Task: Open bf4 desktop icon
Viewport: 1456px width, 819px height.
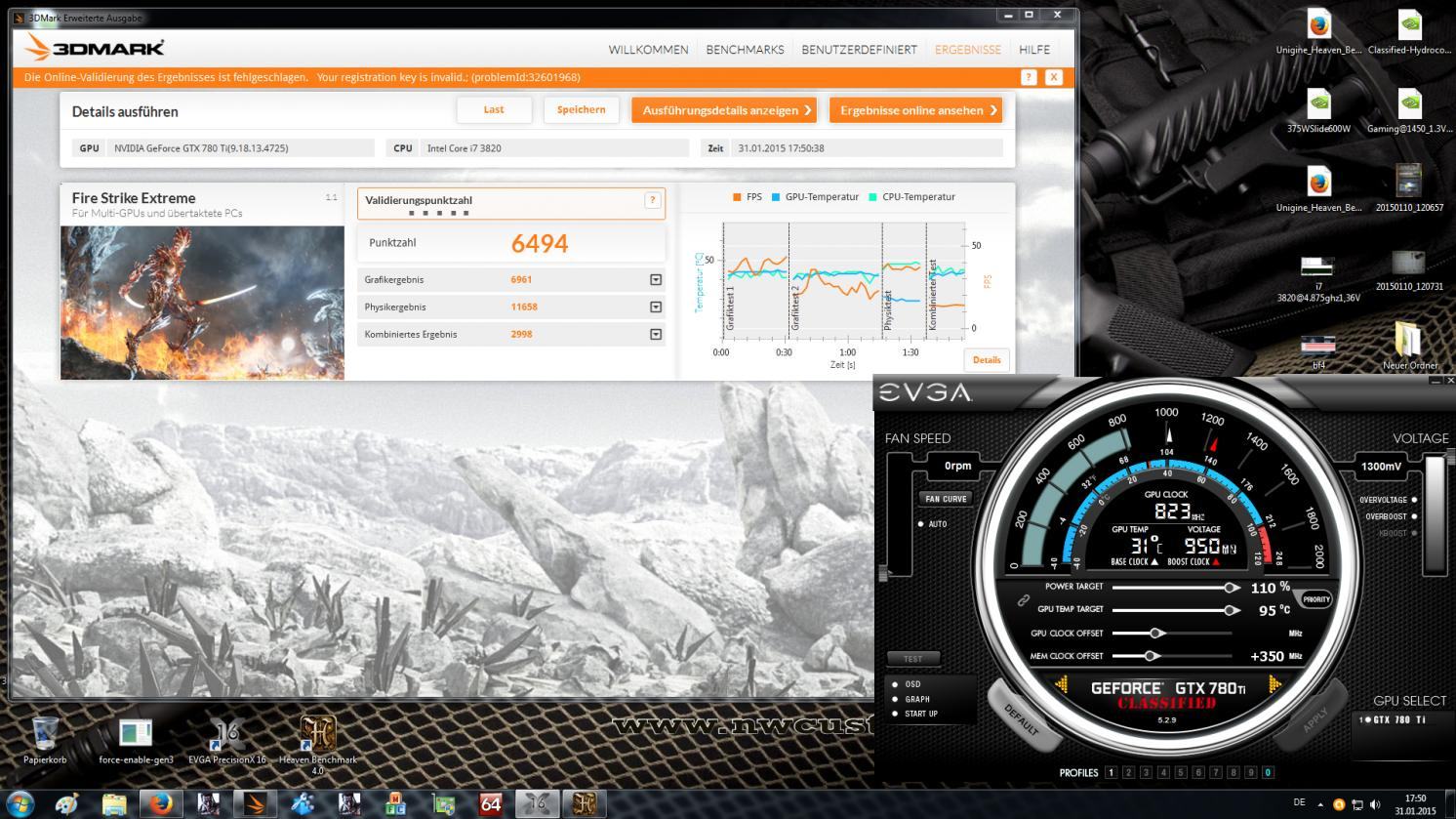Action: pyautogui.click(x=1318, y=351)
